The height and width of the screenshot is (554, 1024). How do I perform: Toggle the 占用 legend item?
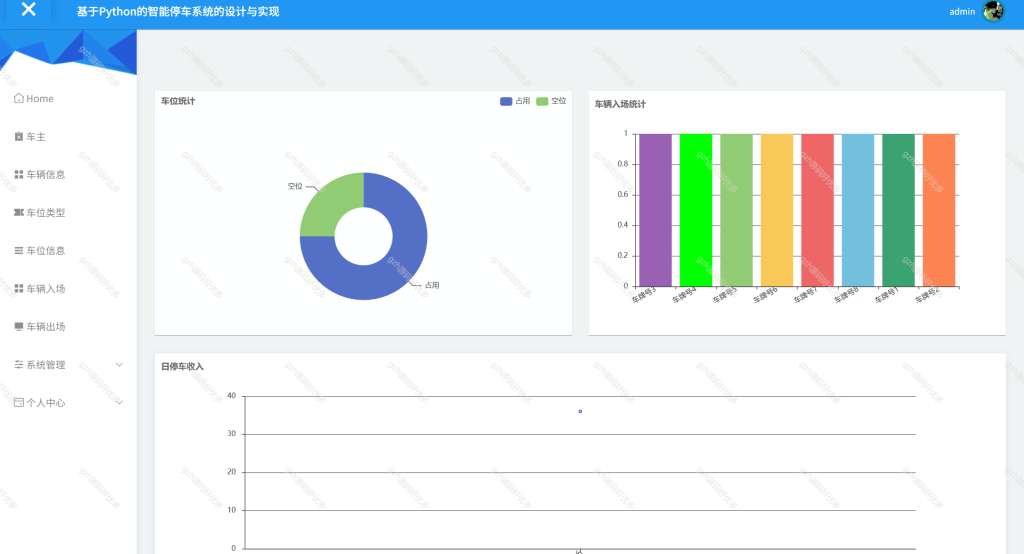pyautogui.click(x=515, y=101)
